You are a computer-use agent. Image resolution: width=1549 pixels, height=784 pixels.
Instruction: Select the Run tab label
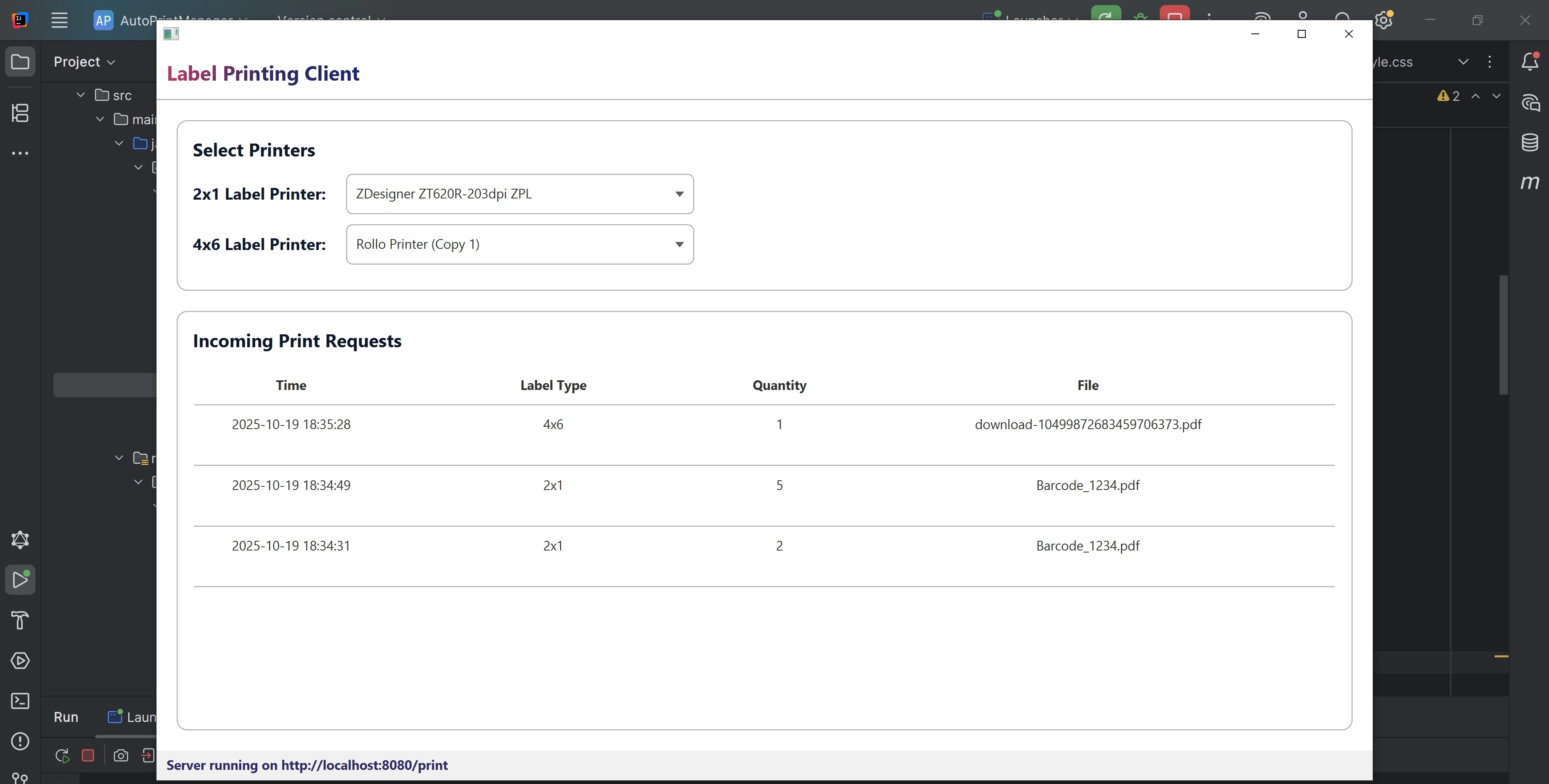coord(66,717)
